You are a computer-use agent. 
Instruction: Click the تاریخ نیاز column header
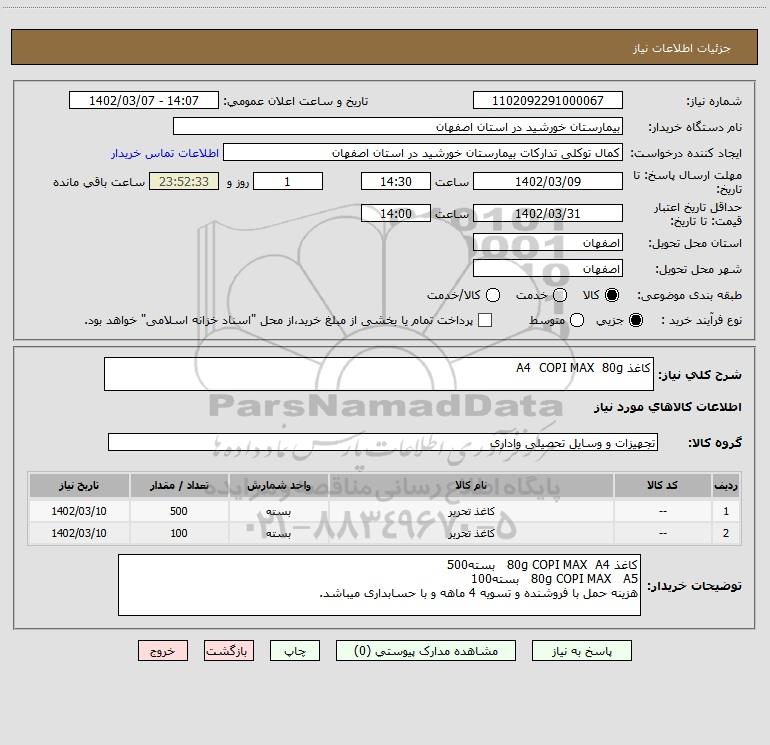point(79,486)
